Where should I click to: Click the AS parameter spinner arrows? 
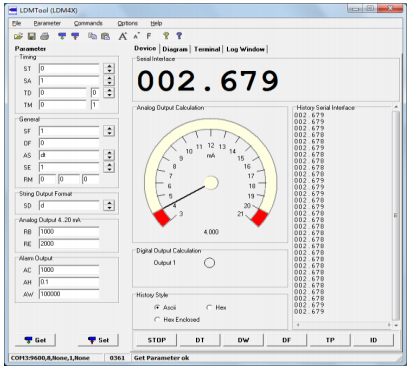(x=109, y=155)
